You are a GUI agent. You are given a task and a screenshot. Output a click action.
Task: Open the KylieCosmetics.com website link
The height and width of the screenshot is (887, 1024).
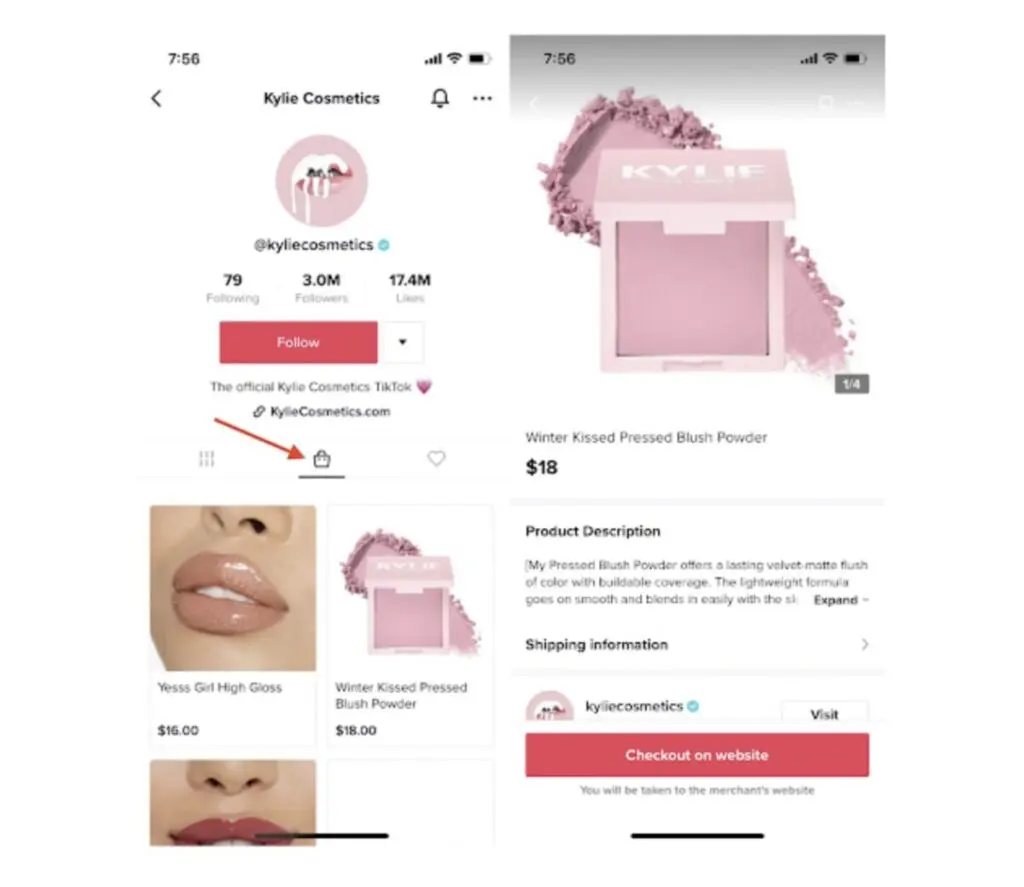click(330, 411)
